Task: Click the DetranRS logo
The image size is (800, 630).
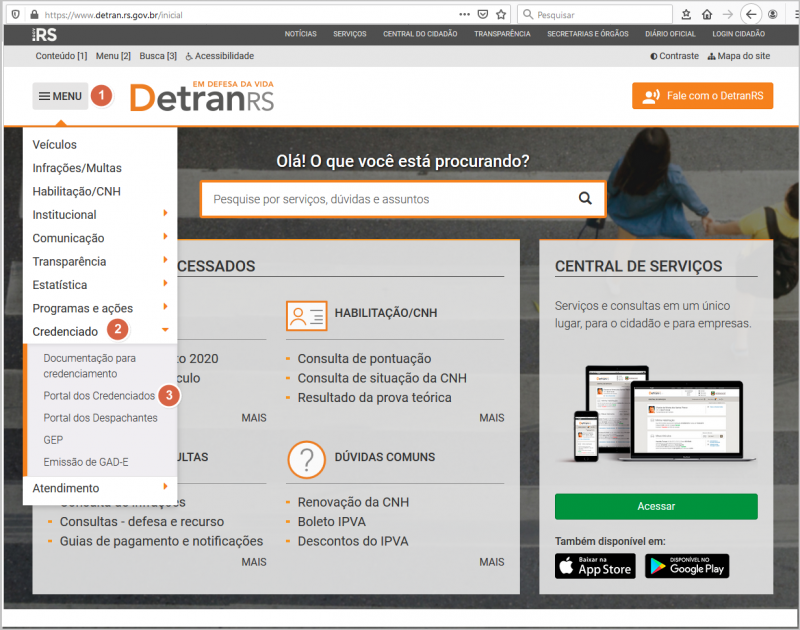Action: pos(202,96)
